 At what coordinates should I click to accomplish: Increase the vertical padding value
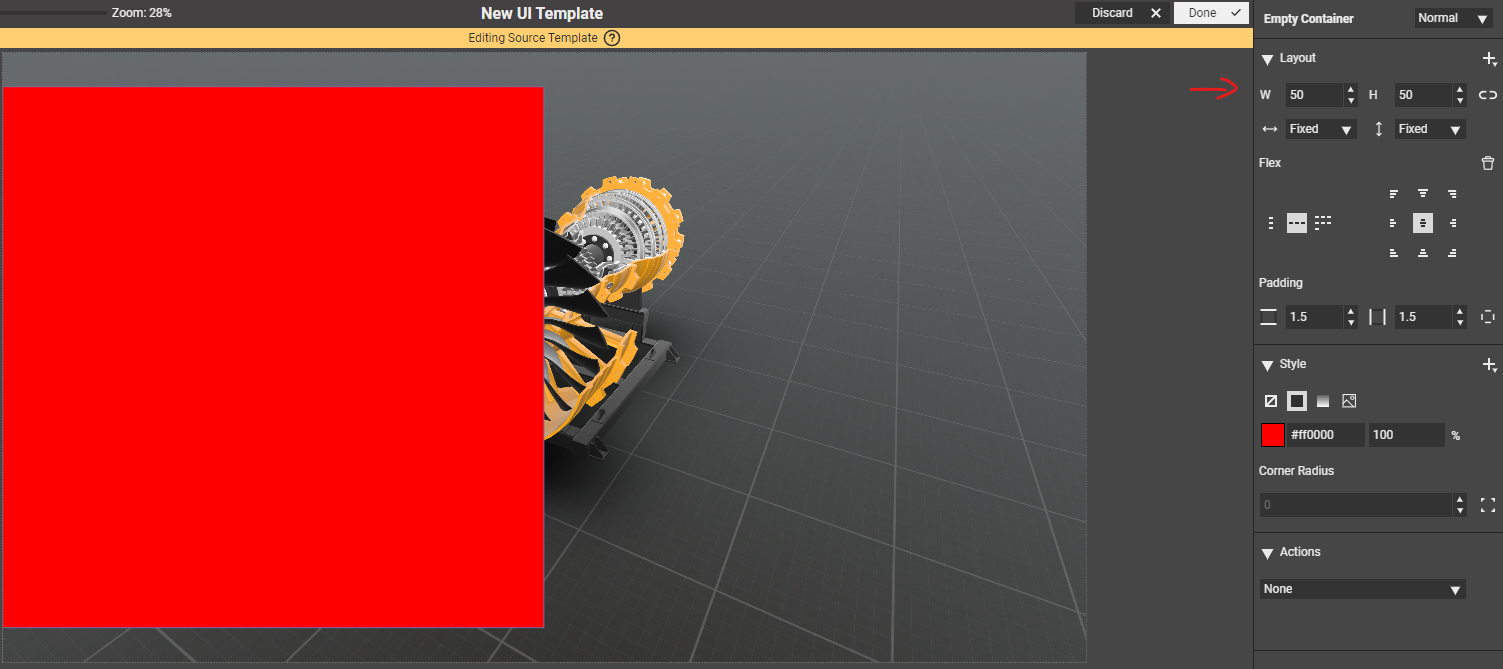pos(1351,312)
